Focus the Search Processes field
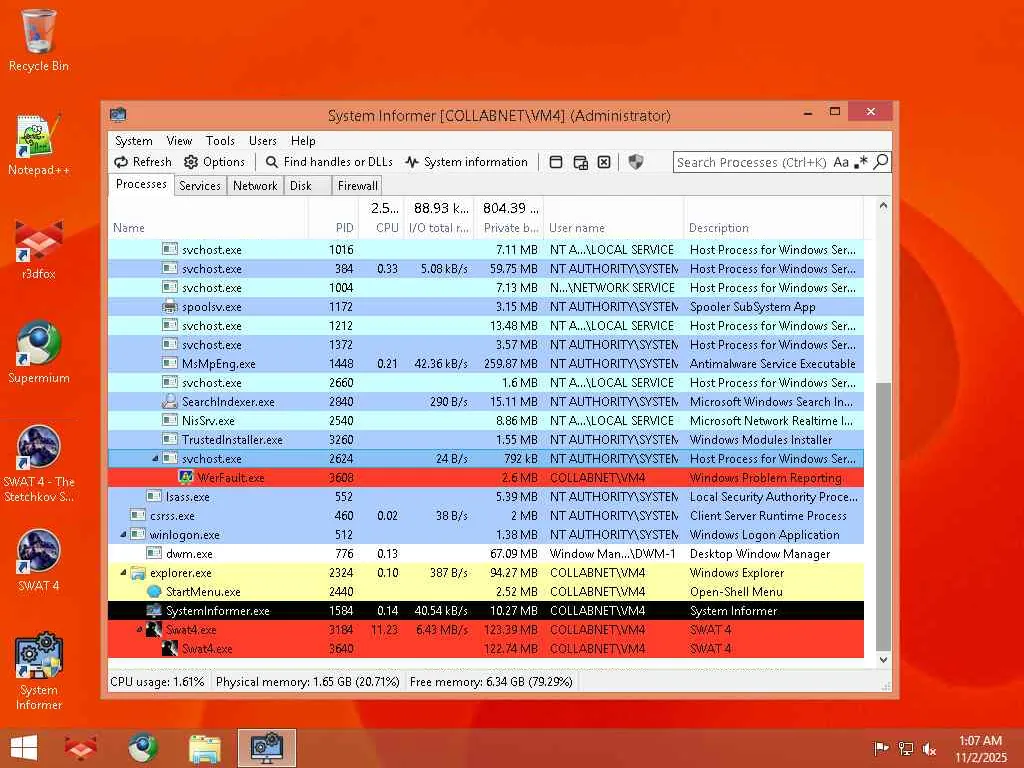This screenshot has width=1024, height=768. pyautogui.click(x=752, y=162)
